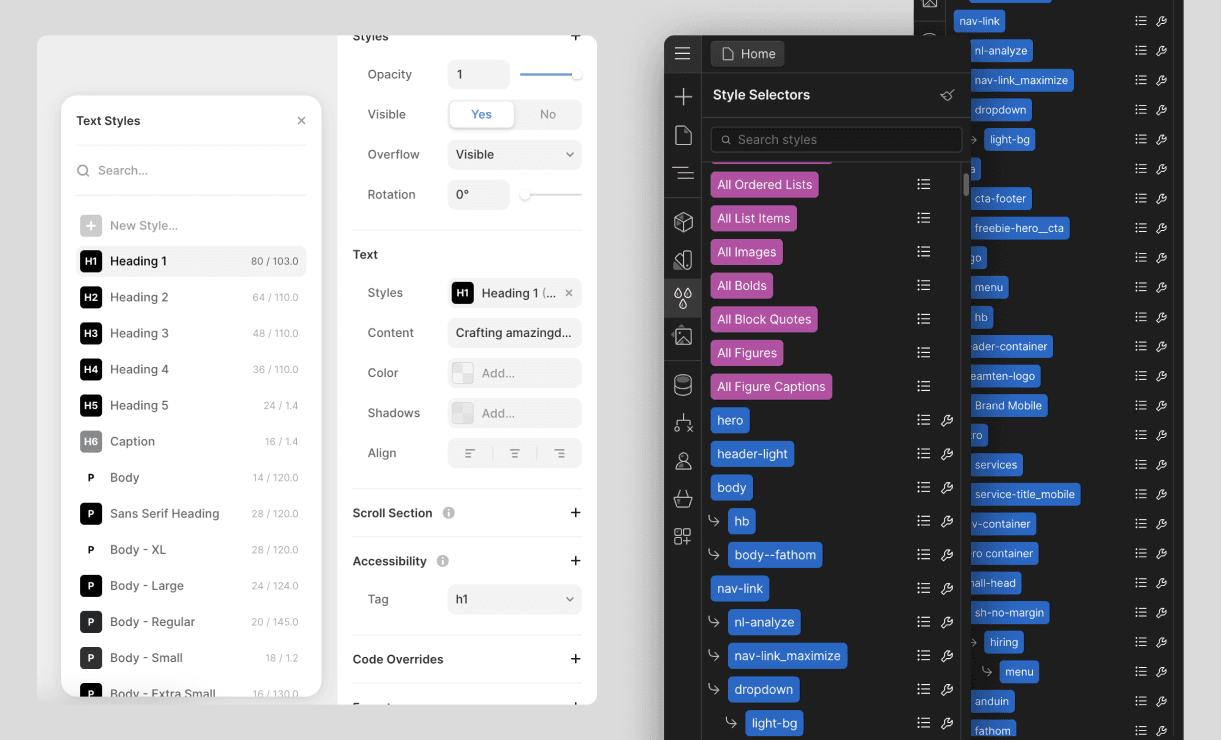Open the image assets panel icon

[x=683, y=336]
